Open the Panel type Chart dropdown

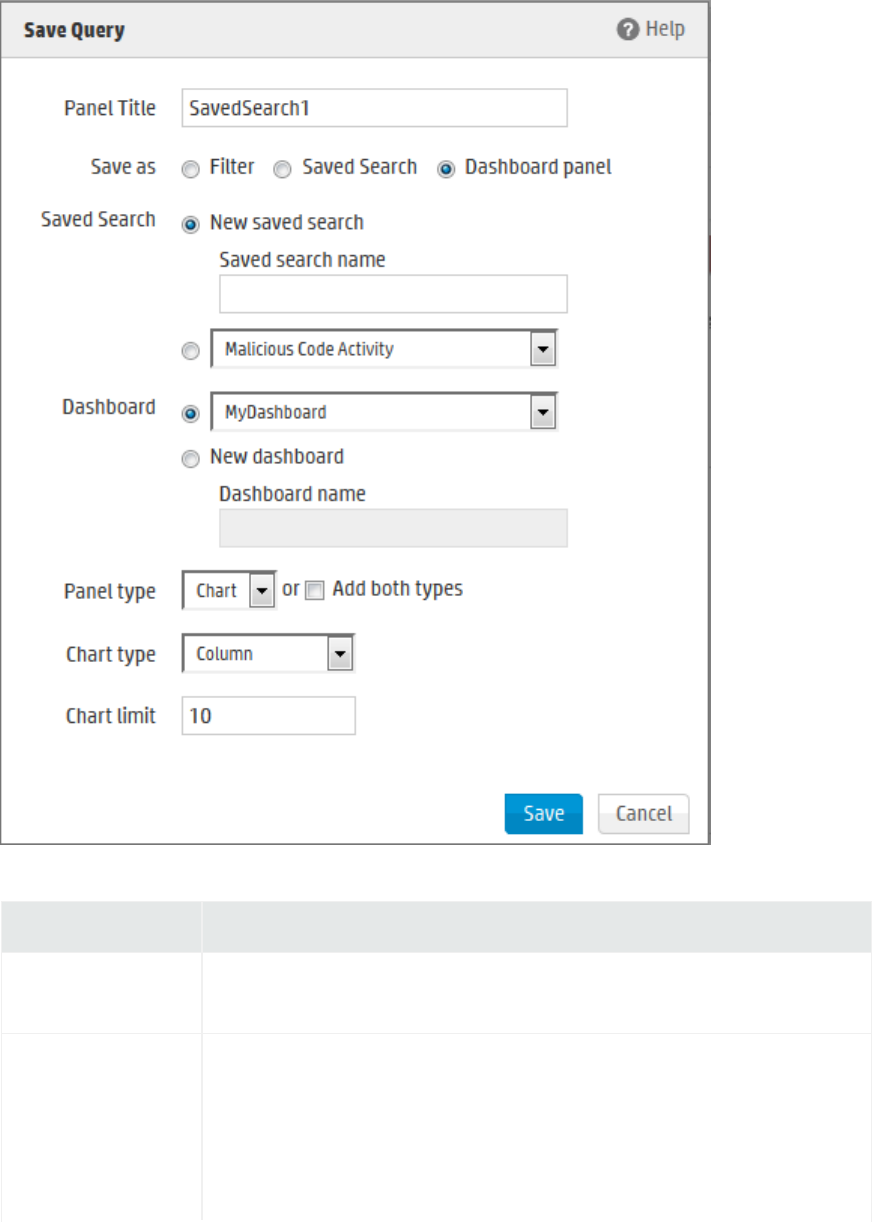[261, 591]
